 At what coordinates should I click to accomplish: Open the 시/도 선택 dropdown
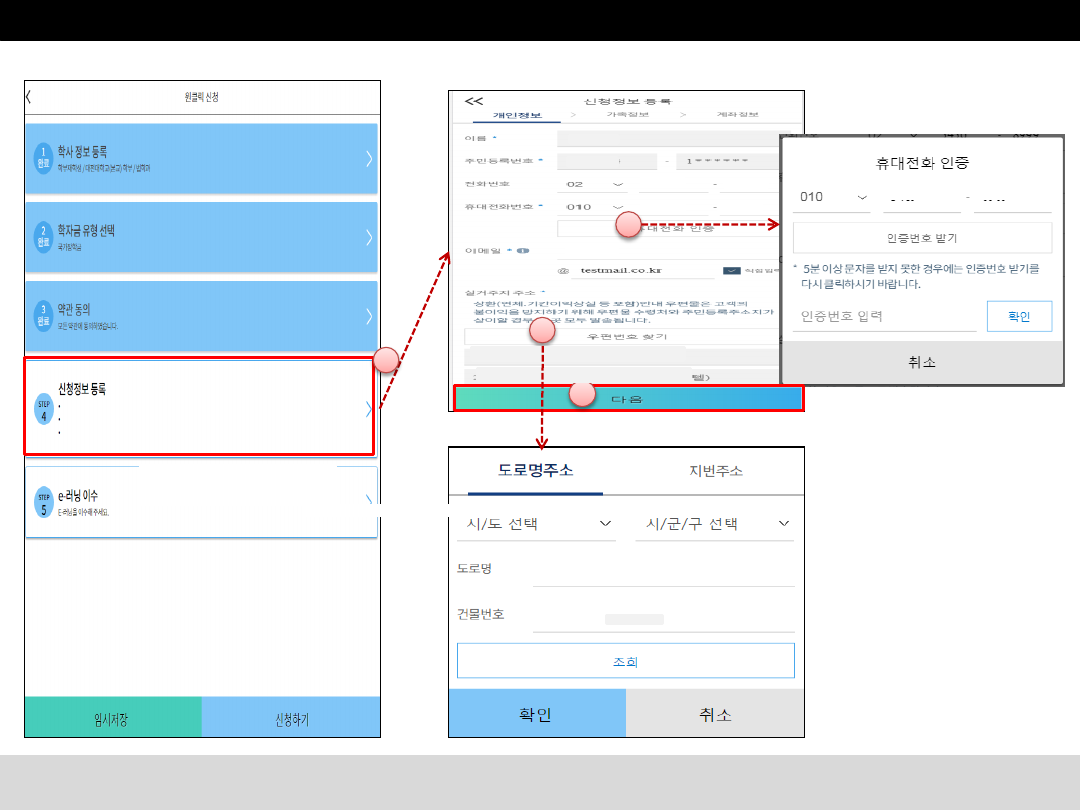click(536, 524)
